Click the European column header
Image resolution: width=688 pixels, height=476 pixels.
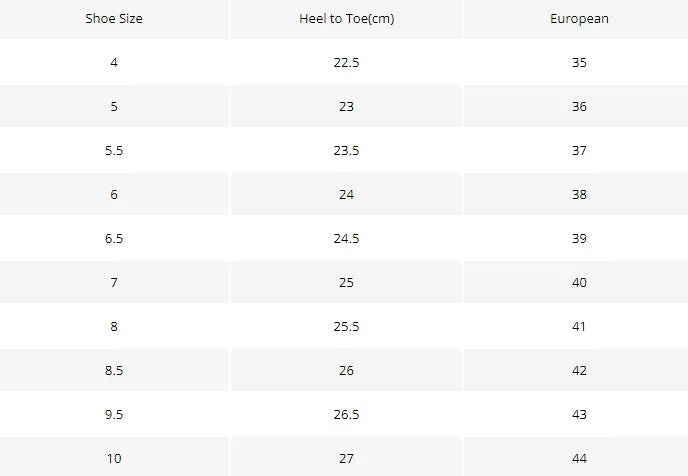click(x=576, y=19)
